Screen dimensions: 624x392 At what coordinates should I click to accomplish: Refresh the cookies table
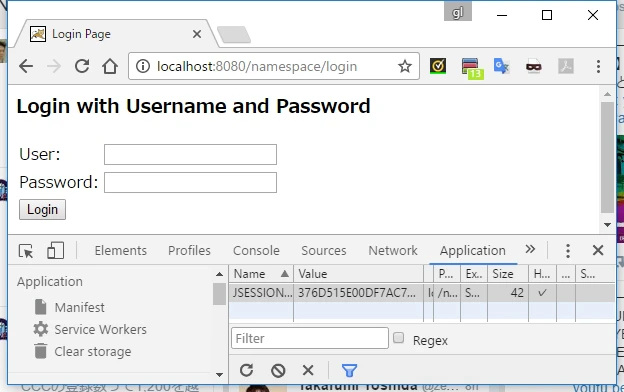click(246, 370)
